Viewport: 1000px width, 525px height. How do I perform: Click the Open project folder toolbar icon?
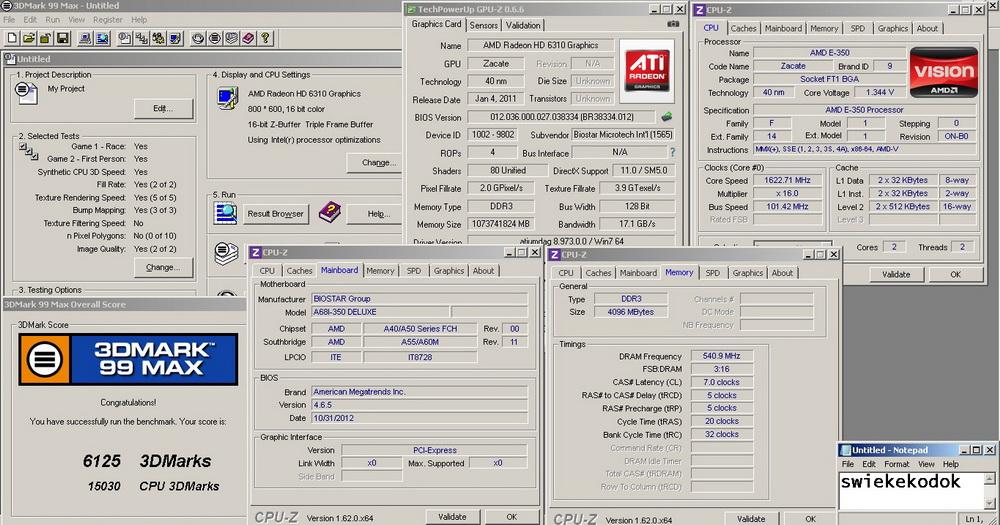tap(29, 38)
